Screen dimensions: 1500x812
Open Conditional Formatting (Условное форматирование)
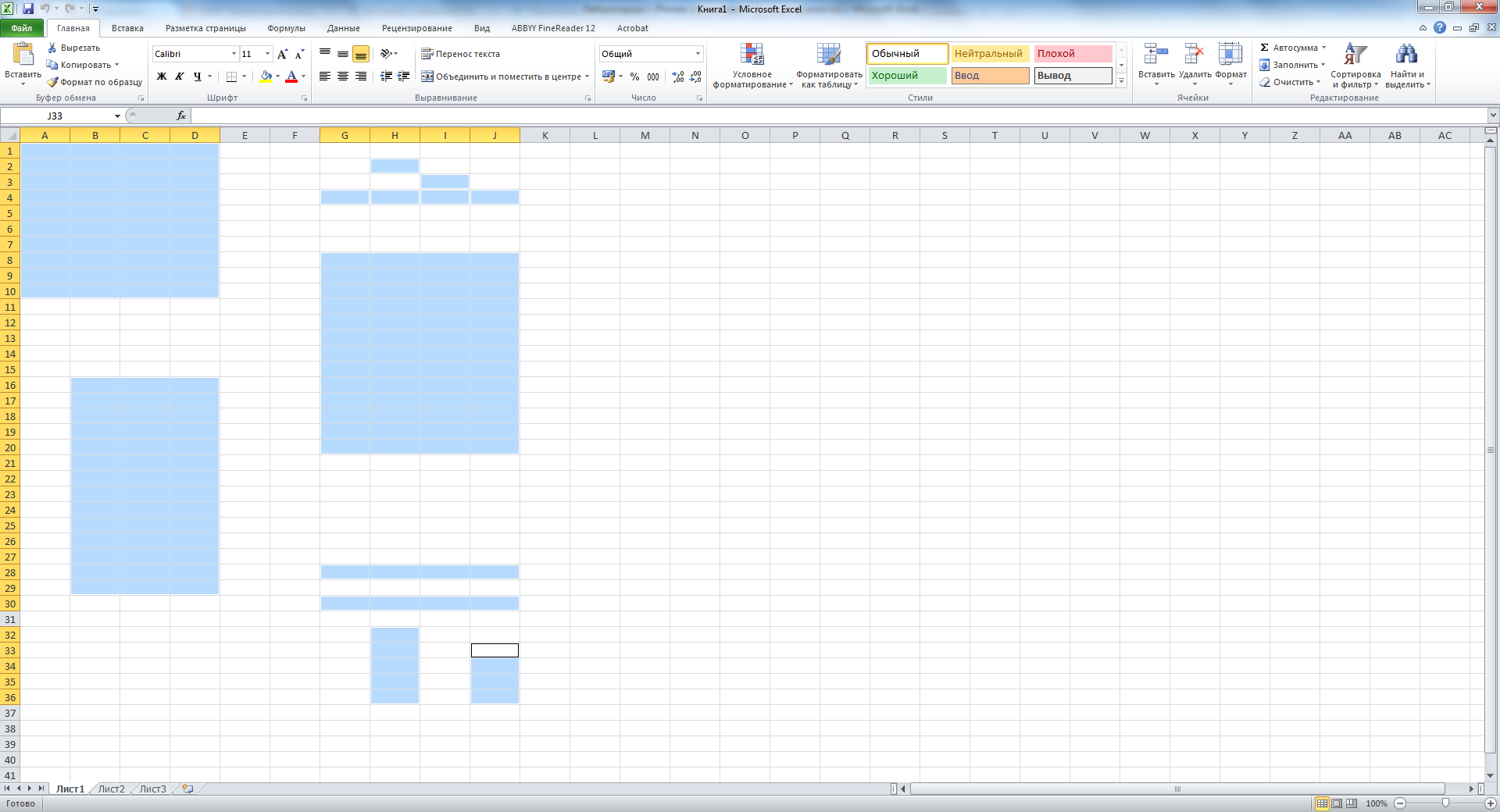coord(752,66)
